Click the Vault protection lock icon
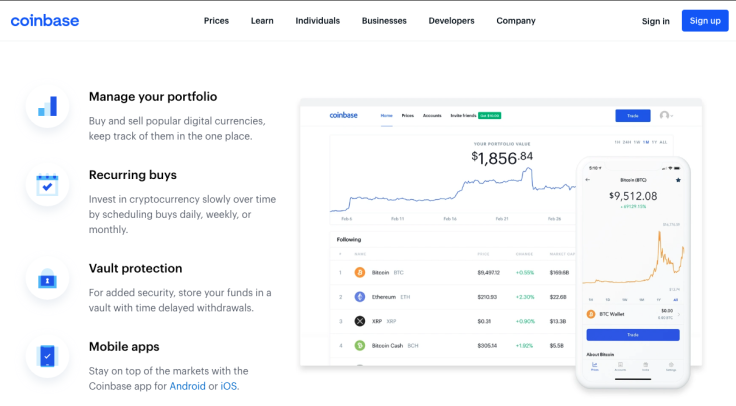The width and height of the screenshot is (736, 406). pyautogui.click(x=47, y=279)
